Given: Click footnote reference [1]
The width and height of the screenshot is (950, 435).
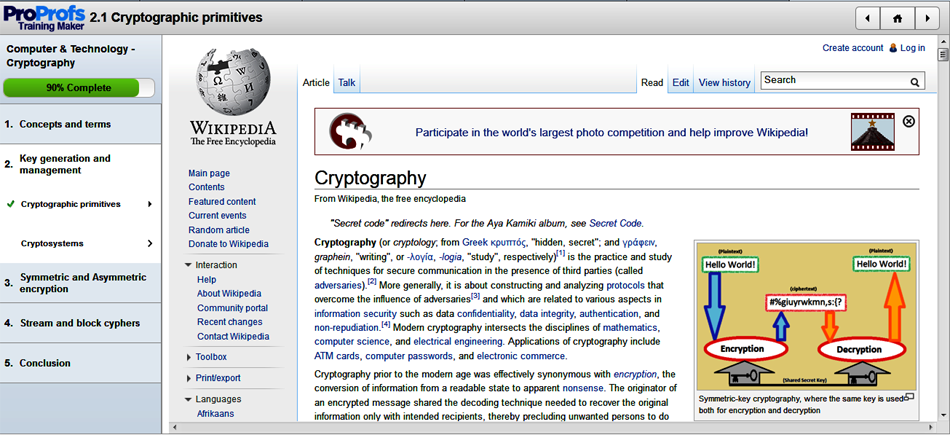Looking at the screenshot, I should [560, 253].
